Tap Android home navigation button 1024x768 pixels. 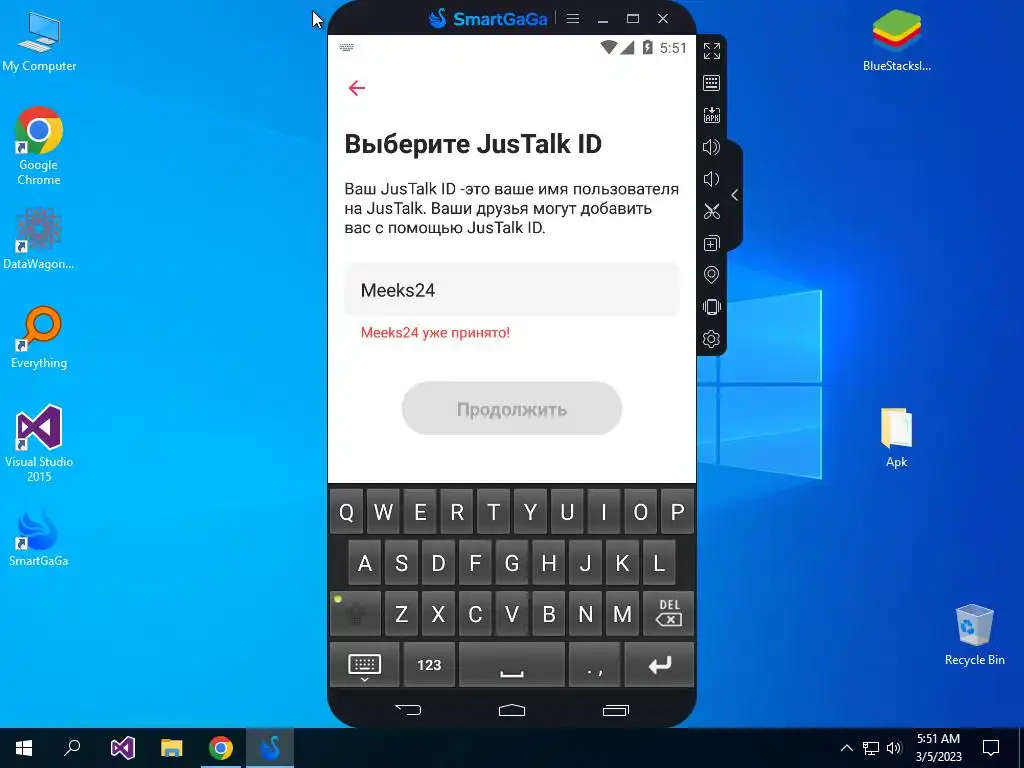point(512,710)
